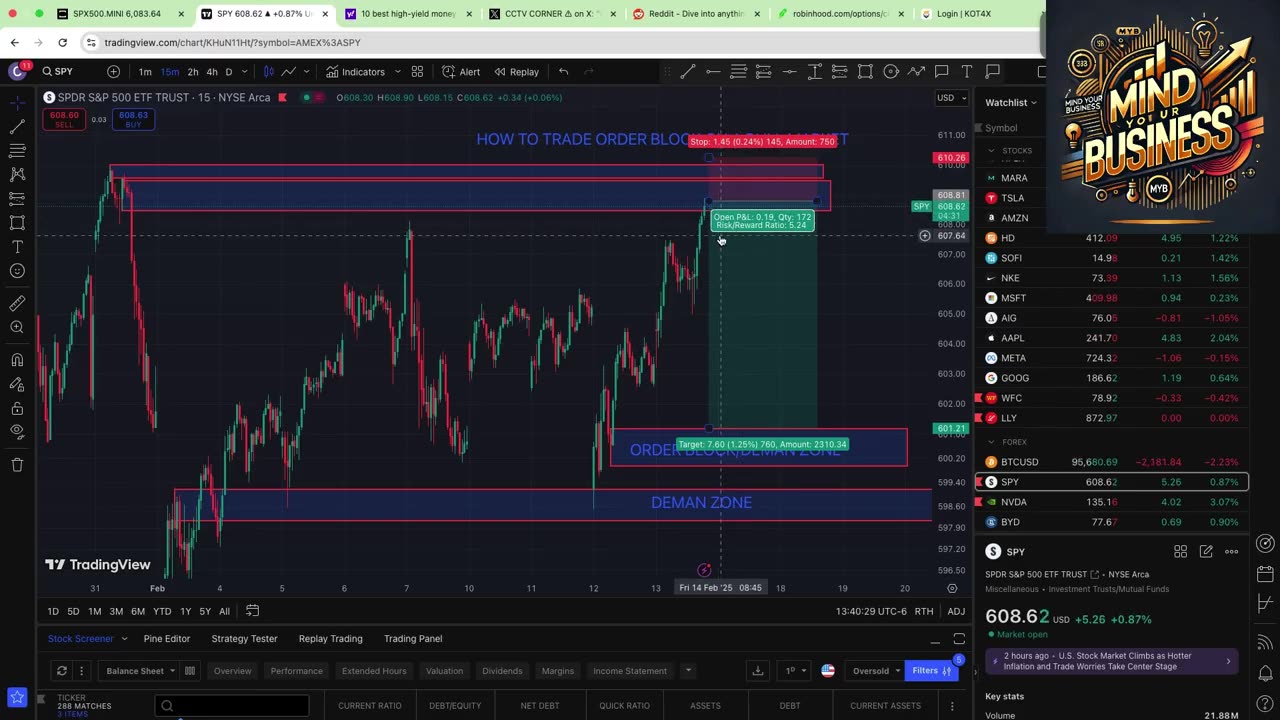Select the trend line drawing tool
Viewport: 1280px width, 720px height.
pyautogui.click(x=688, y=72)
